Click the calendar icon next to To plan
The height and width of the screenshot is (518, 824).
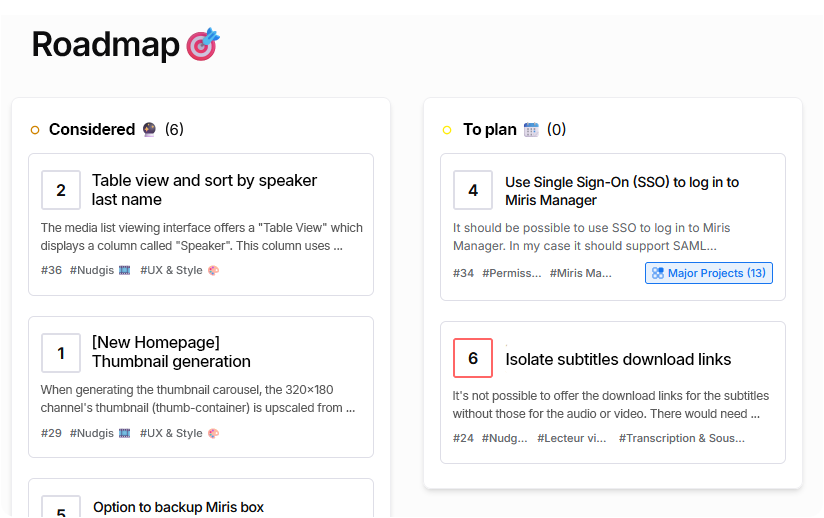click(531, 130)
